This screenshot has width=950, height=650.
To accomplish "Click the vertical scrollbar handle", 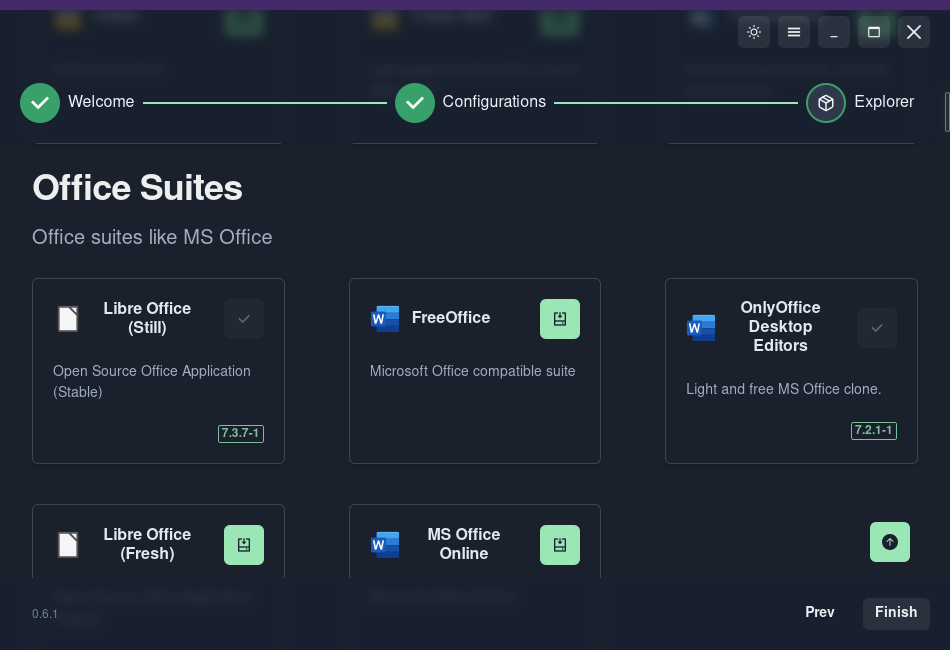I will [947, 112].
